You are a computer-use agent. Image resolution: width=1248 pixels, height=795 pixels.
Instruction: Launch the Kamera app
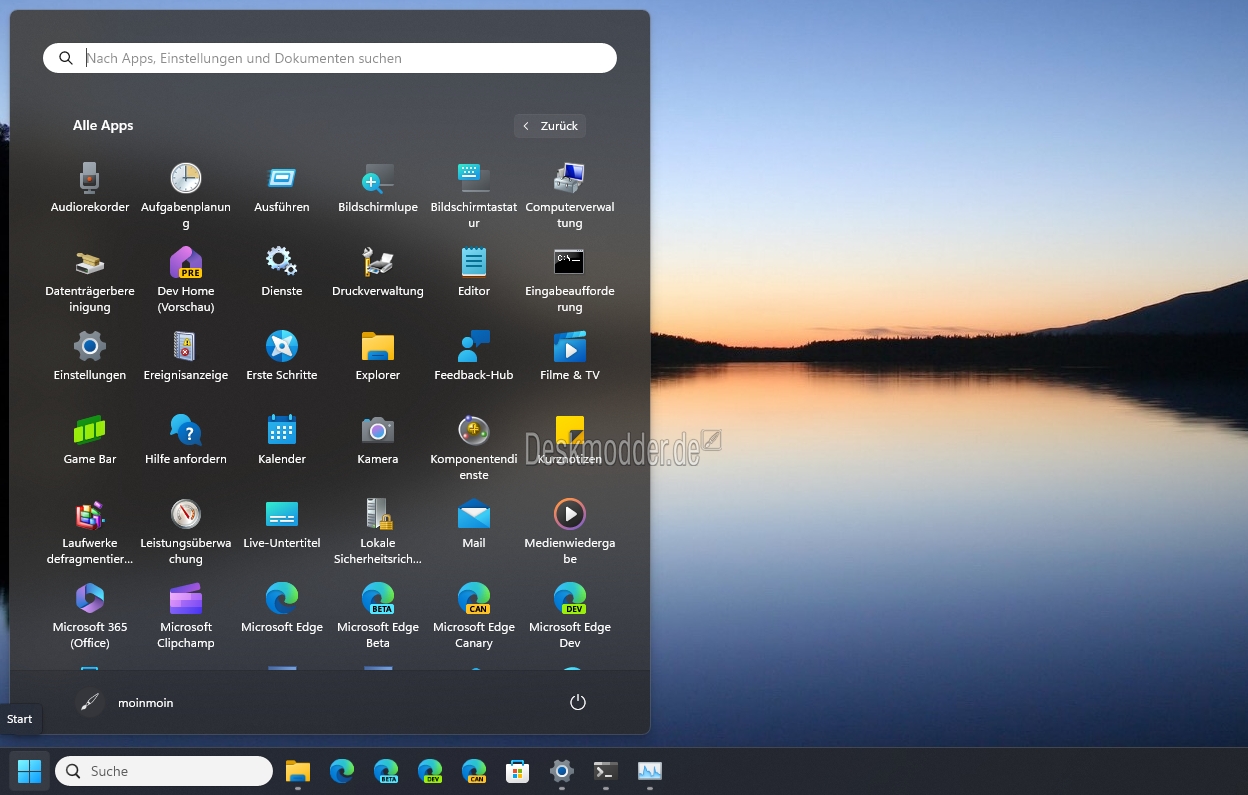tap(378, 440)
